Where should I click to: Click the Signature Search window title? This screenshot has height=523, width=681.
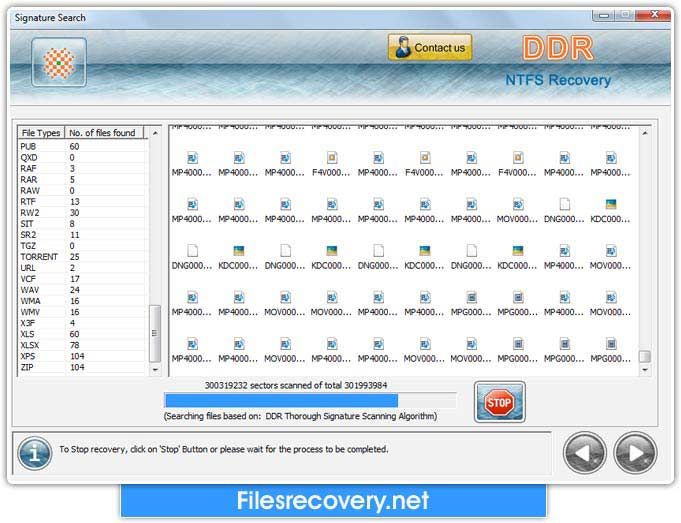[x=50, y=18]
